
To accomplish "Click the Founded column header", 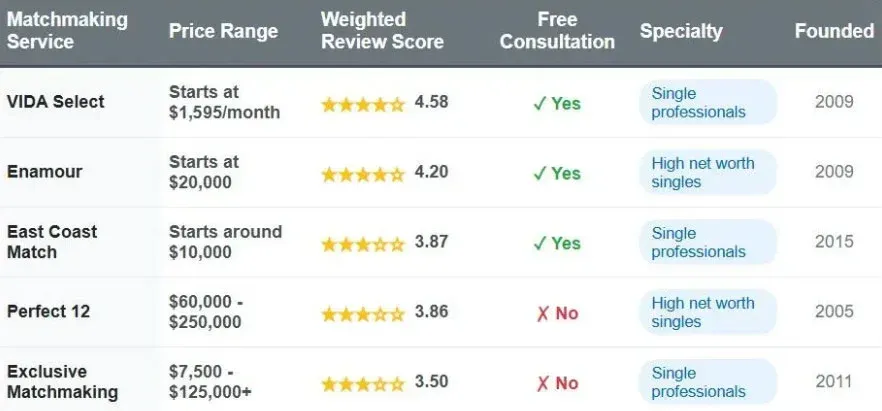I will tap(834, 31).
